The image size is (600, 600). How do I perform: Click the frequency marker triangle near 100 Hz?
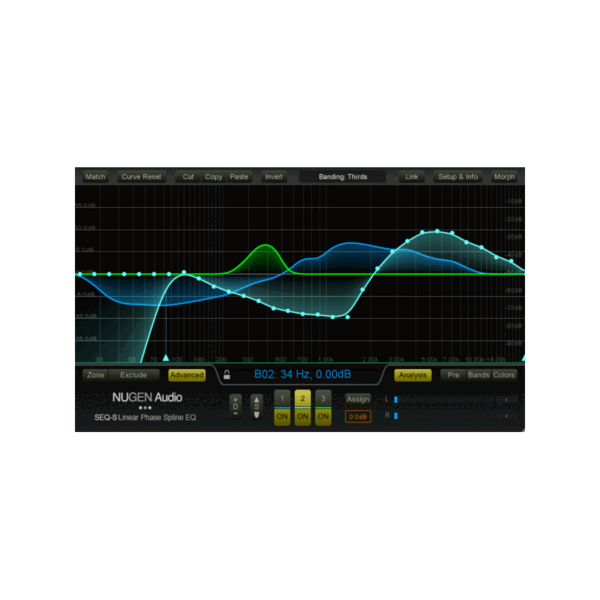[x=166, y=358]
